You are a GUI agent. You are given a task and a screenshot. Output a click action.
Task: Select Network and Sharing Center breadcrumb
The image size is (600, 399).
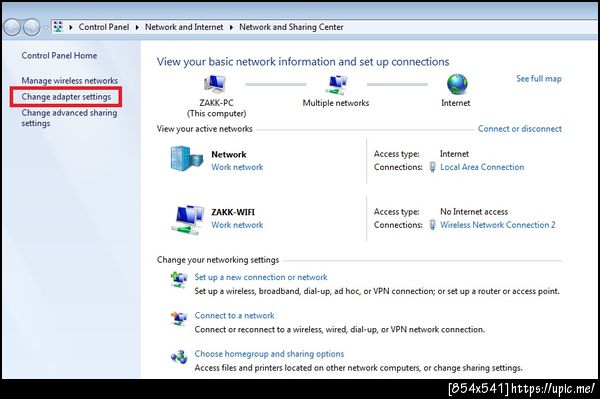tap(291, 27)
